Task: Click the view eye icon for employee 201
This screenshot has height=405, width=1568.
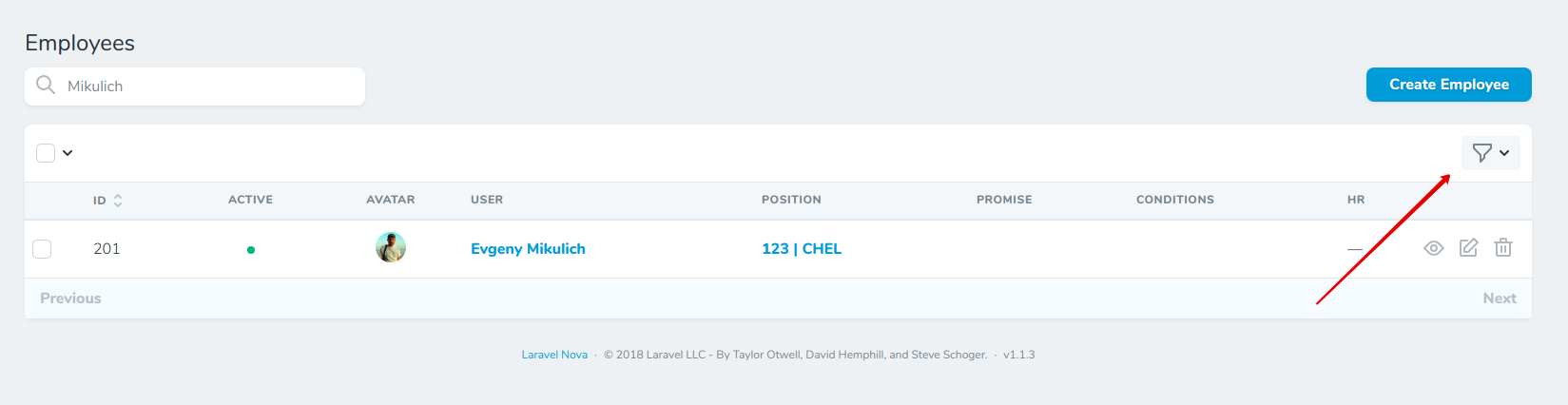Action: point(1433,248)
